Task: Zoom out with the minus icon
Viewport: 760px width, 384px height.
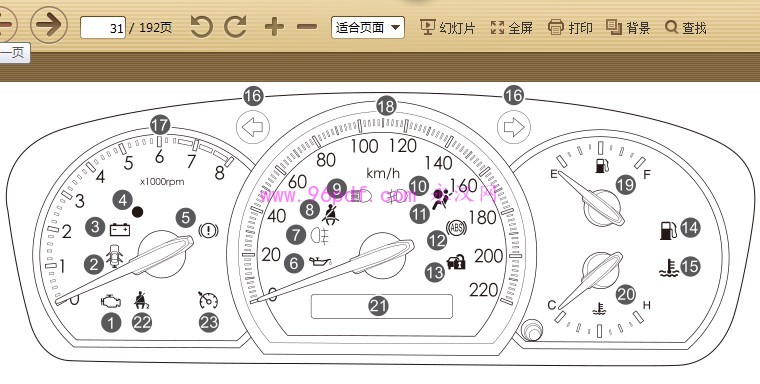Action: 307,27
